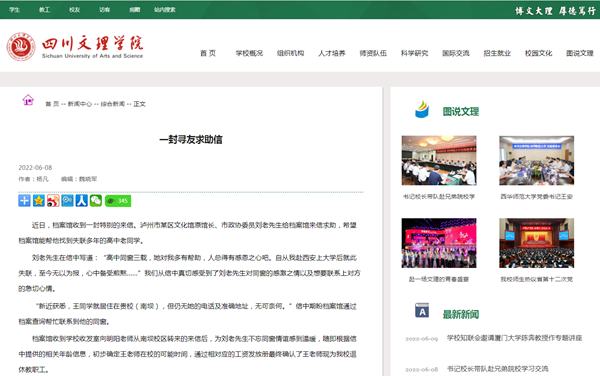Click 站内搜索 in the top green bar
600x376 pixels.
pos(165,10)
